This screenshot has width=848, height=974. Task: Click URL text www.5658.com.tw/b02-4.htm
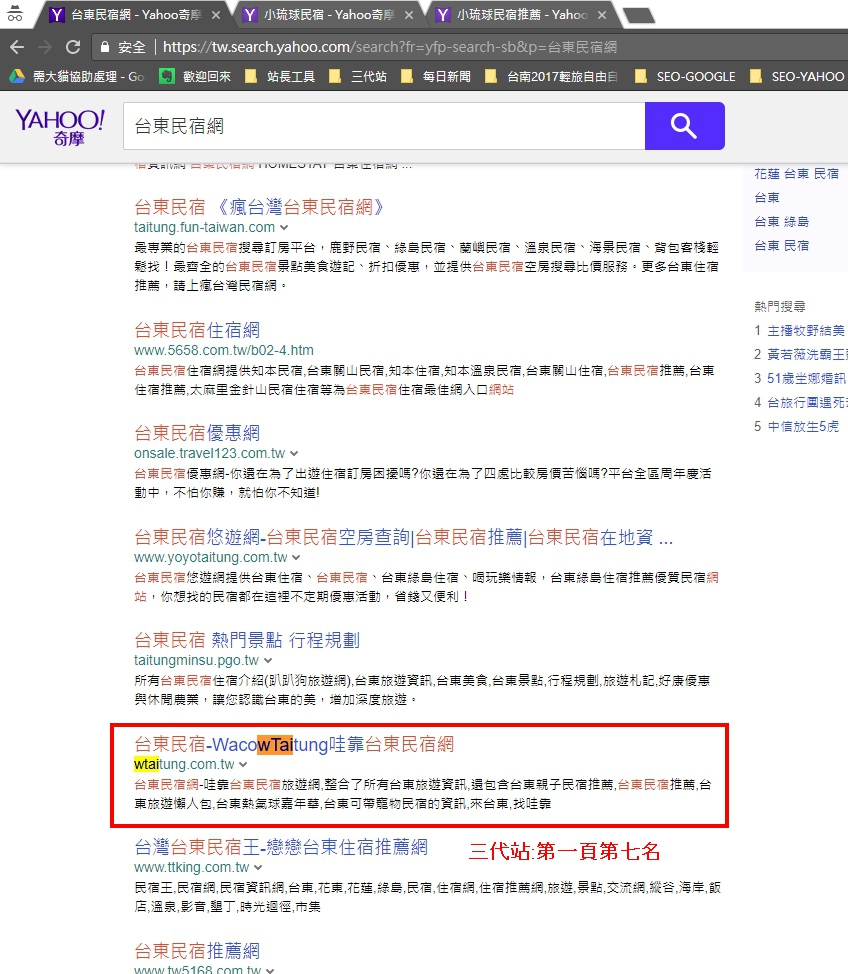[224, 350]
